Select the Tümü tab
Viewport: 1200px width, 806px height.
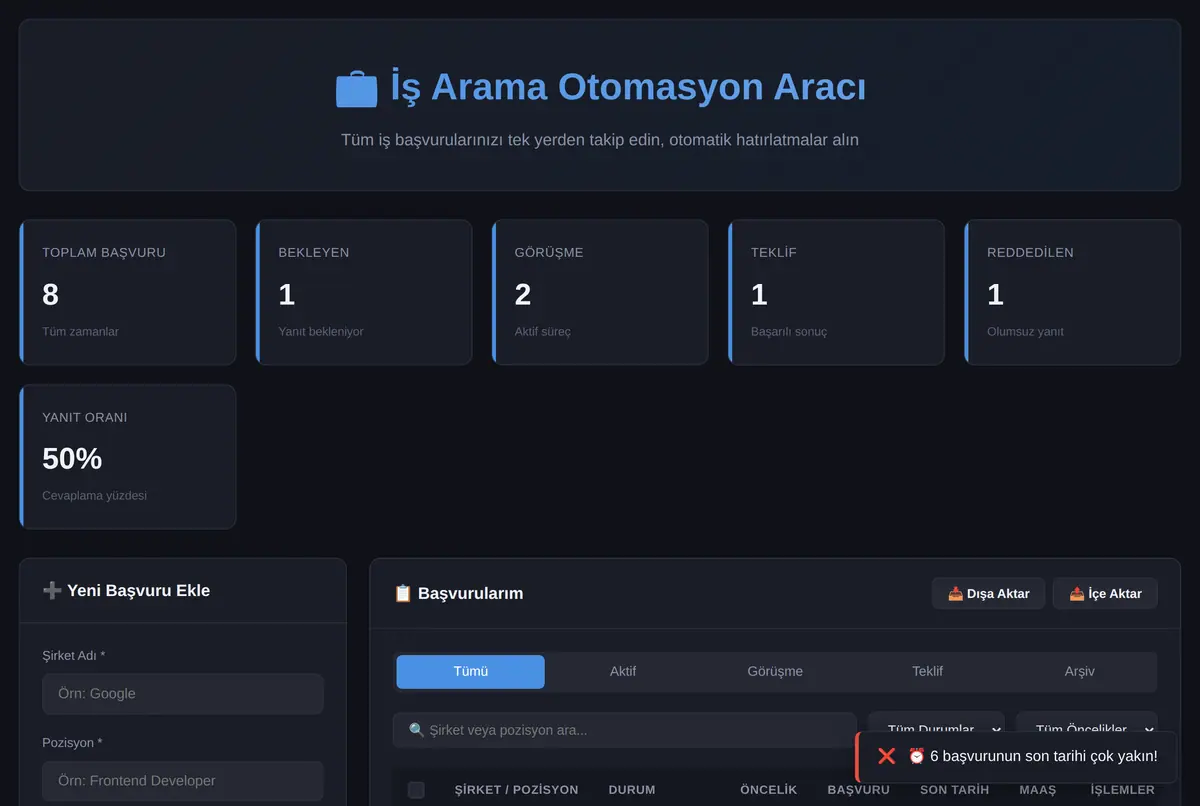471,672
